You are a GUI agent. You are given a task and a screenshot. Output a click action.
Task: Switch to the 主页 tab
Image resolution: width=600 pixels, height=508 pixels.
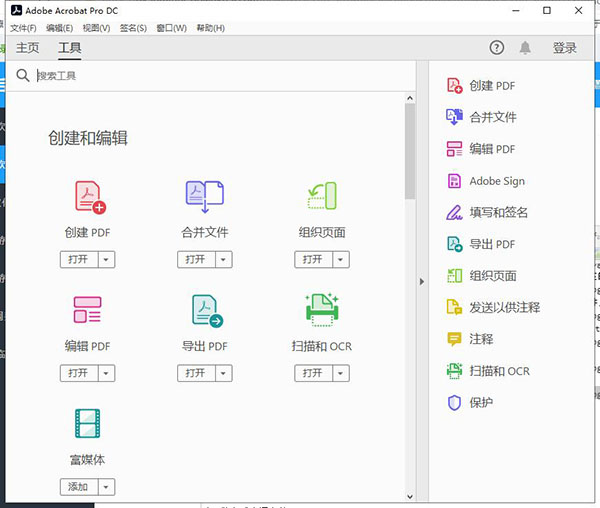coord(28,48)
